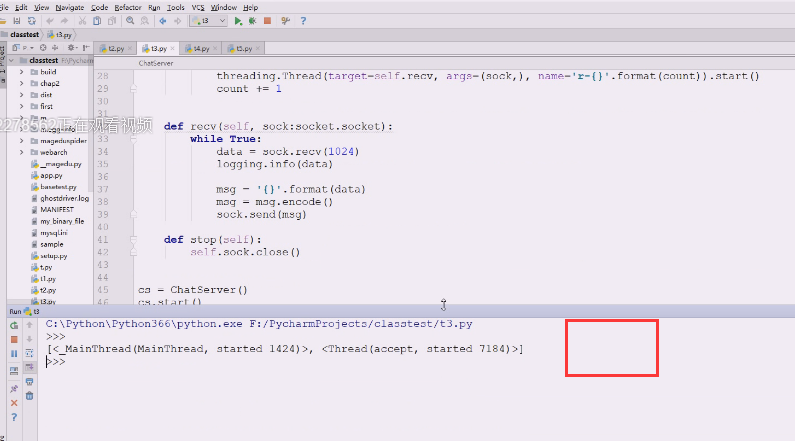Collapse the classtest root folder

[x=11, y=60]
